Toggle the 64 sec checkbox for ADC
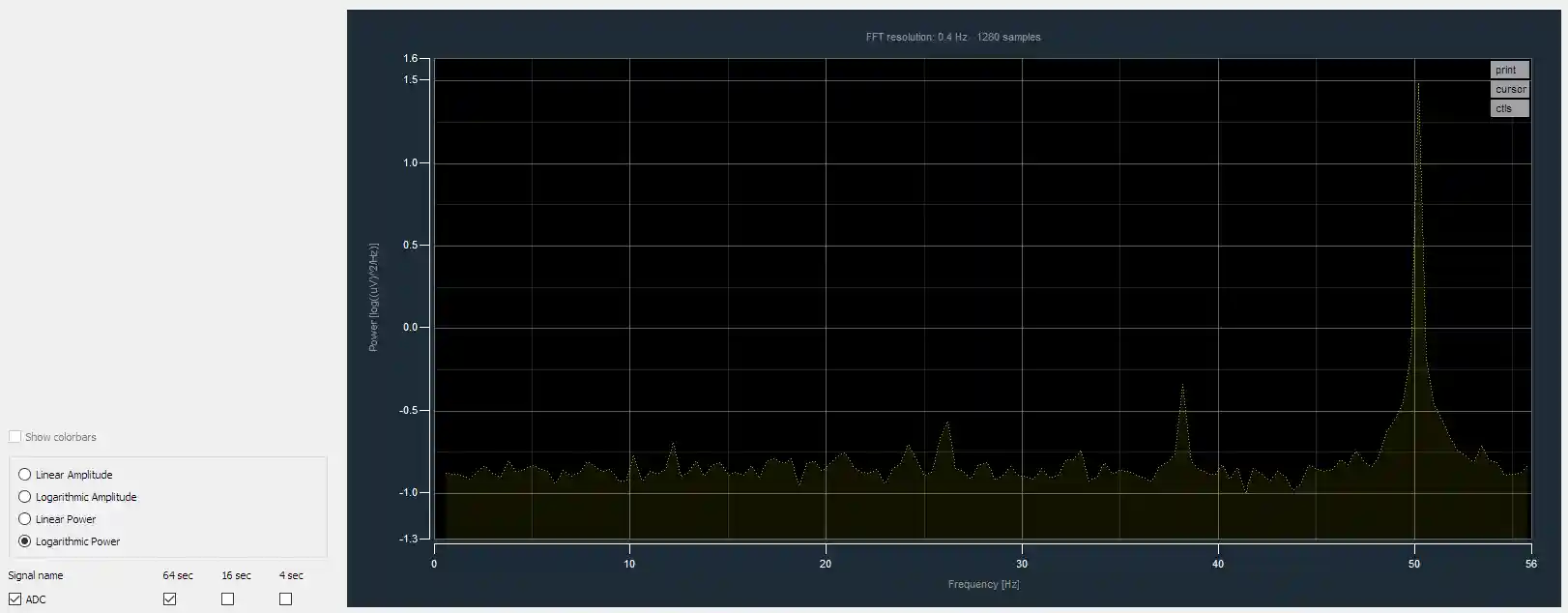Image resolution: width=1568 pixels, height=613 pixels. click(170, 599)
